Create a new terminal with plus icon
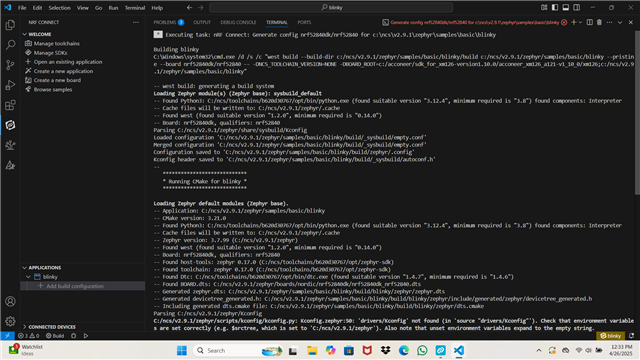 573,22
